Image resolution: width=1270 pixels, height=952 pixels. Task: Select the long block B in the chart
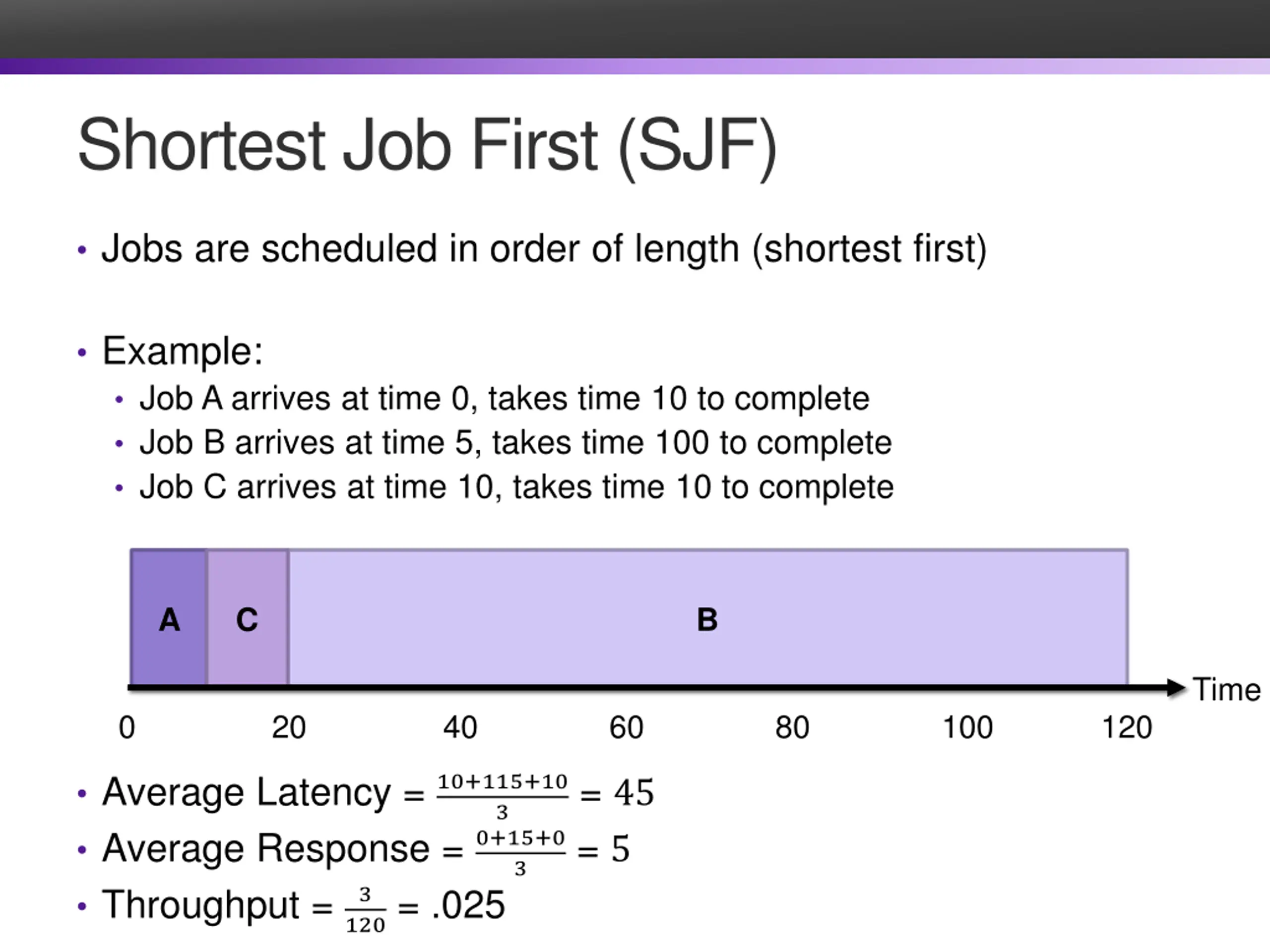tap(707, 619)
